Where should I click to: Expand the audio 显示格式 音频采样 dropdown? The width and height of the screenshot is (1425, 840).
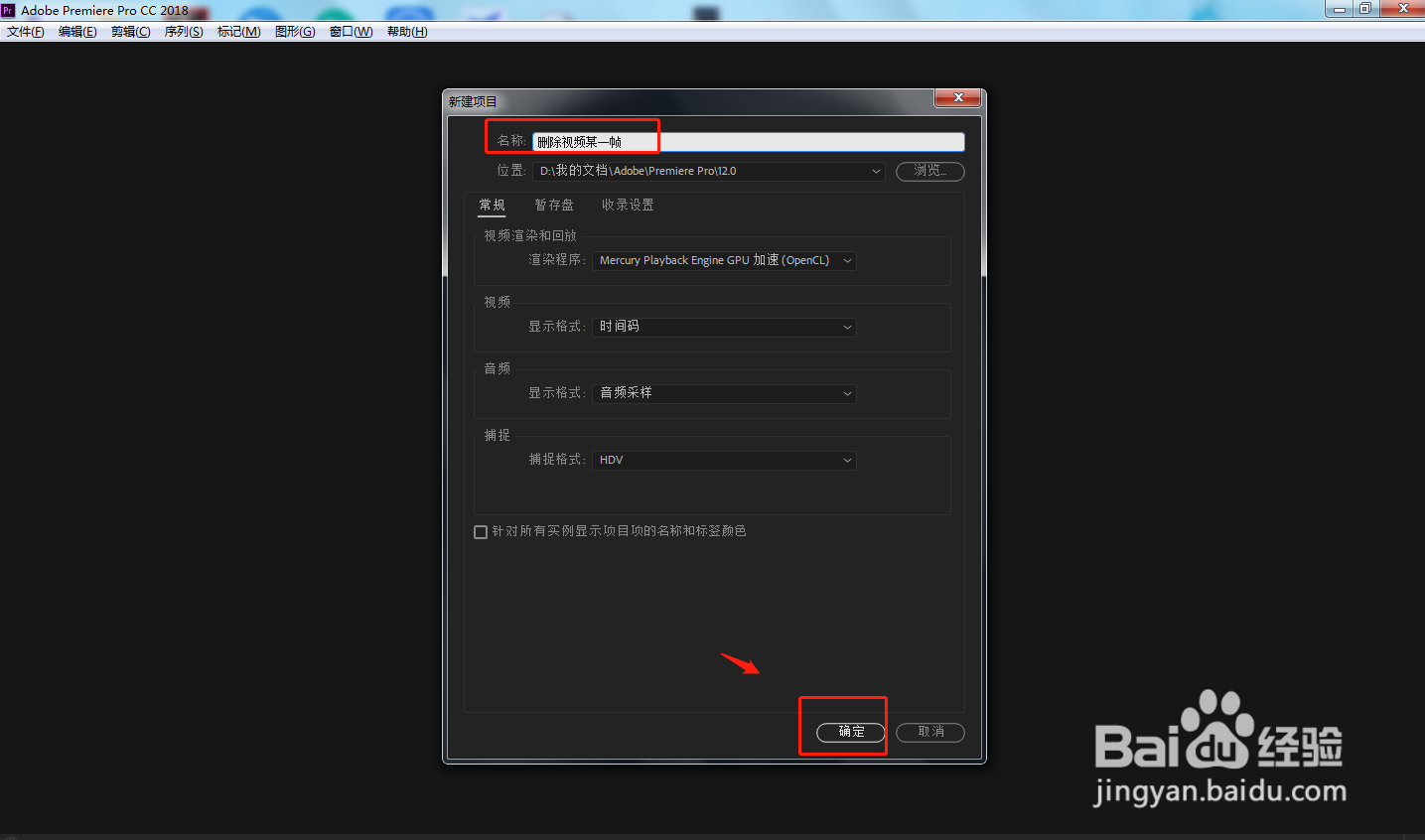tap(724, 393)
